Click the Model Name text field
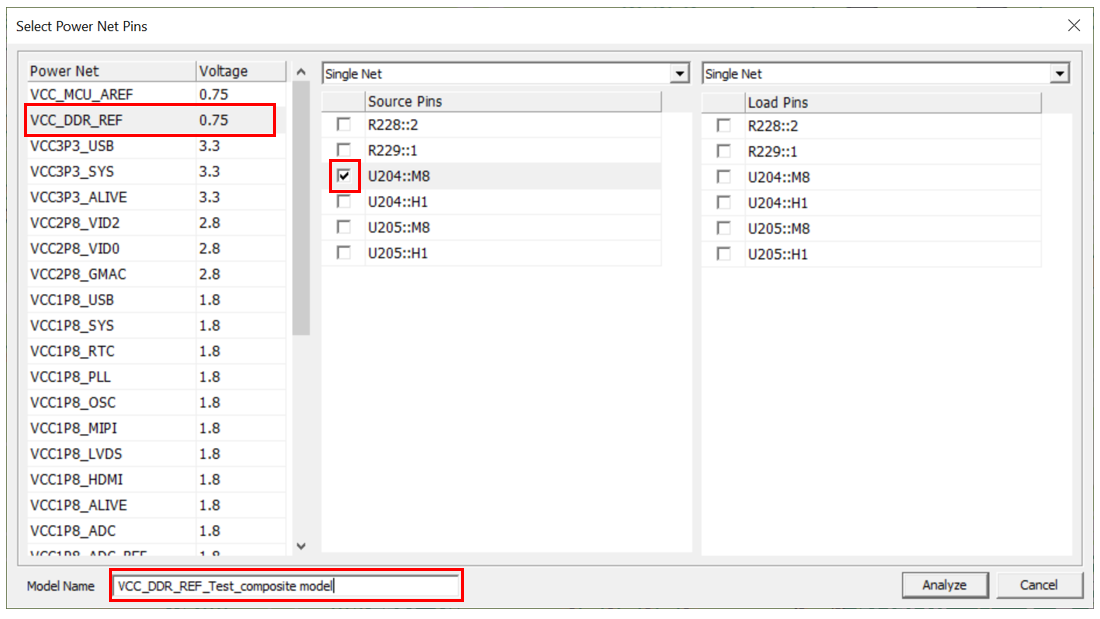Viewport: 1100px width, 619px height. pos(286,586)
